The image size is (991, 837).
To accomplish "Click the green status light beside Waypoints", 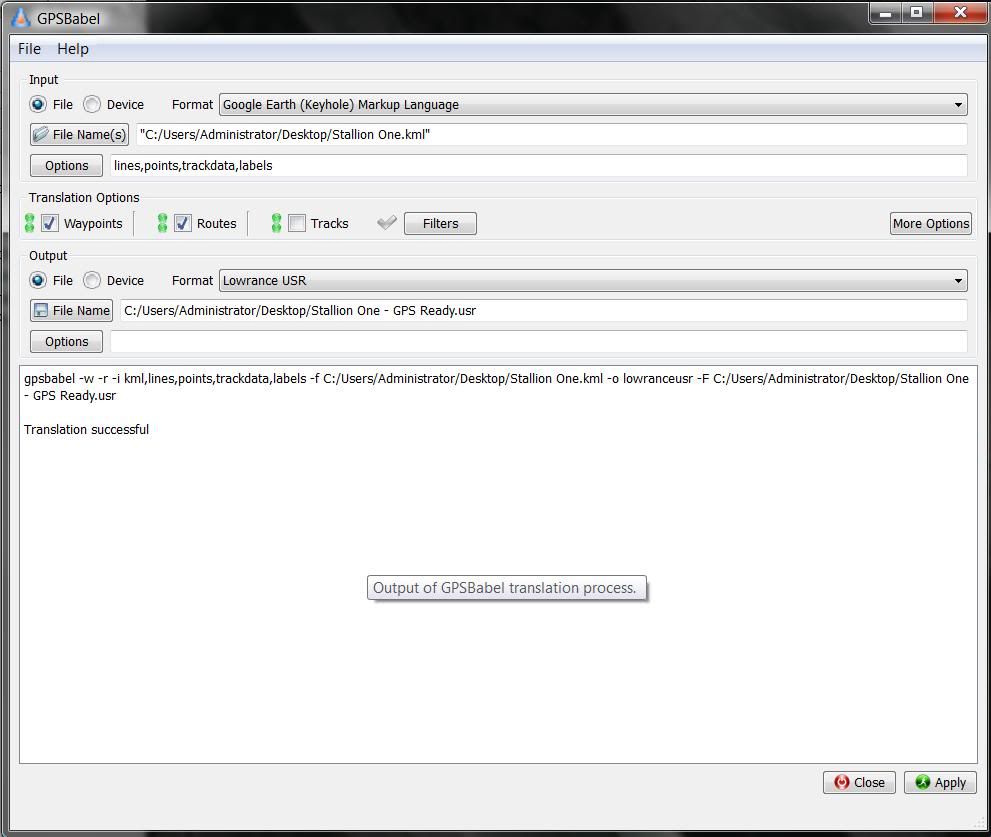I will [29, 223].
